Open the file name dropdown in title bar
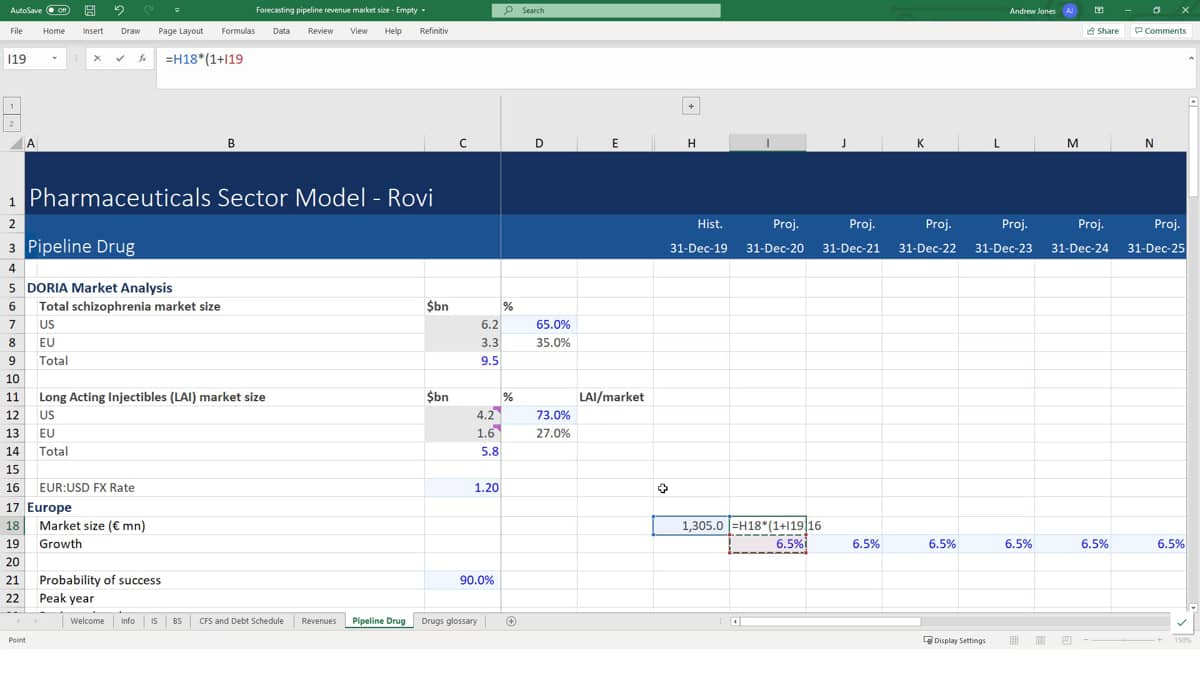The image size is (1200, 675). 423,10
